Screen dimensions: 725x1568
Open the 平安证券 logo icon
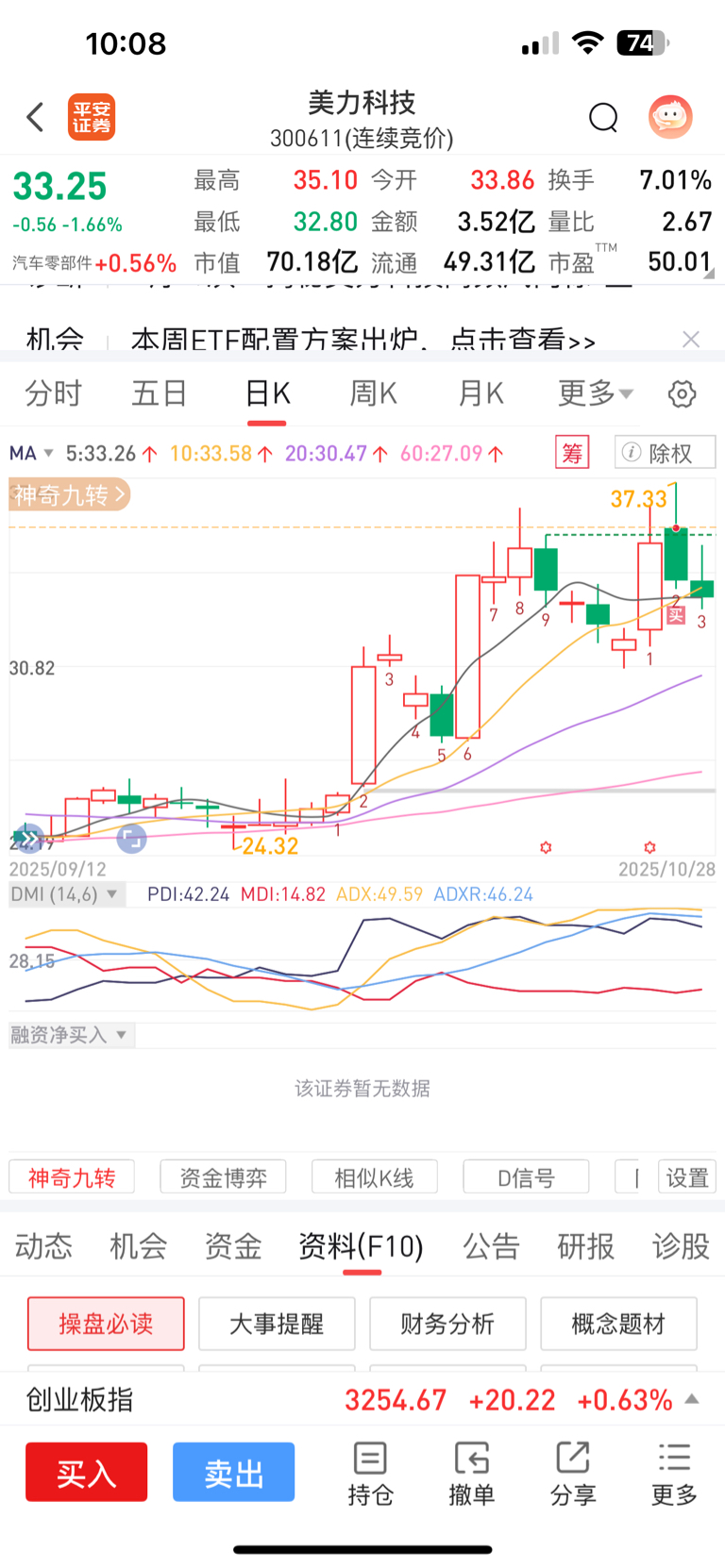coord(92,117)
